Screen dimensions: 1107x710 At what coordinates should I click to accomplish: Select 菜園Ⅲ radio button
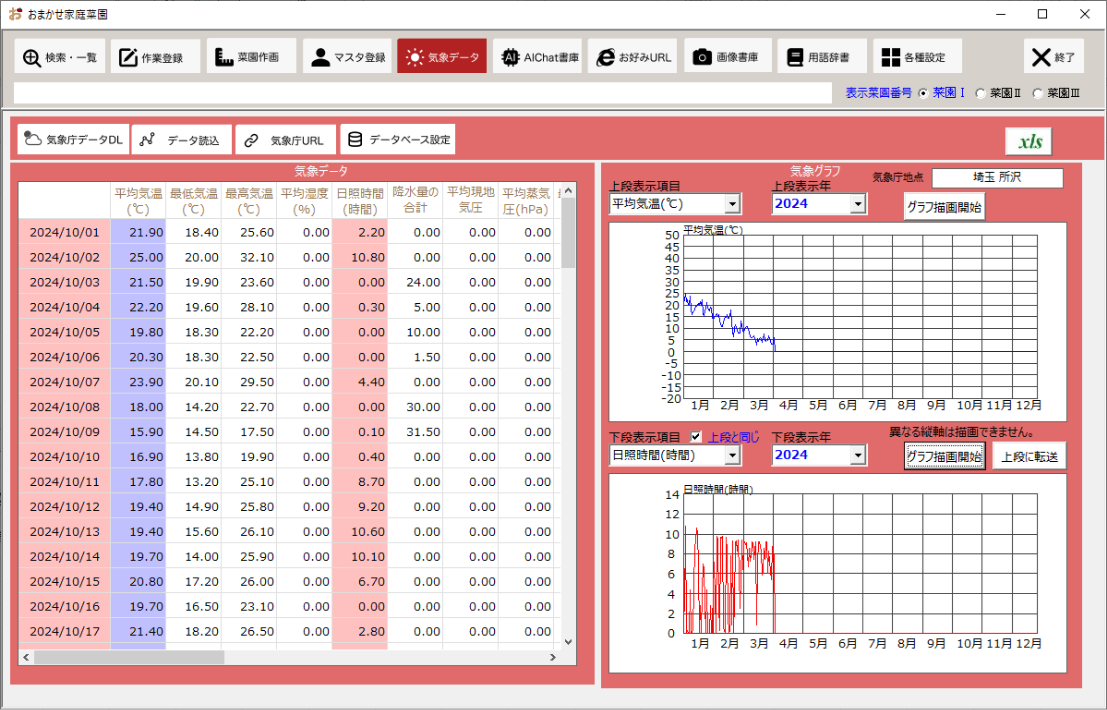coord(1038,93)
